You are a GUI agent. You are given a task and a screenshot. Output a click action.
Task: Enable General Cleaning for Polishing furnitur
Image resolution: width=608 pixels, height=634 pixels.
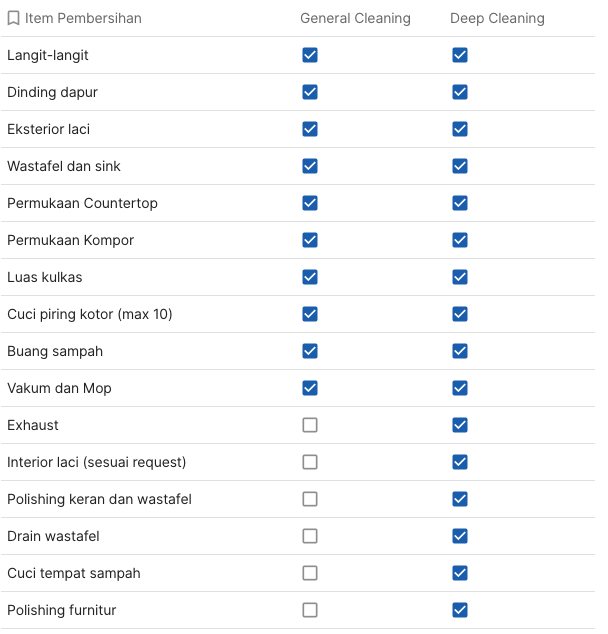pyautogui.click(x=310, y=610)
